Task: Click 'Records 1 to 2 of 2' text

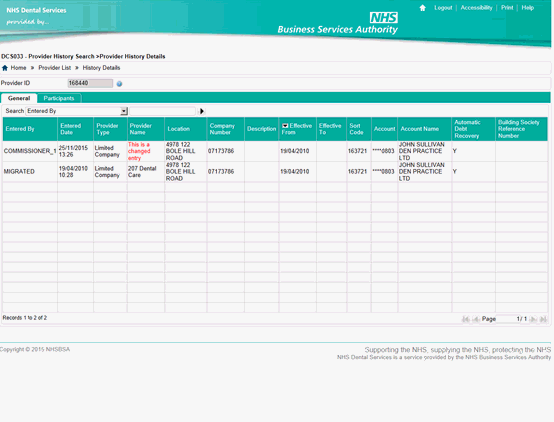Action: click(25, 318)
